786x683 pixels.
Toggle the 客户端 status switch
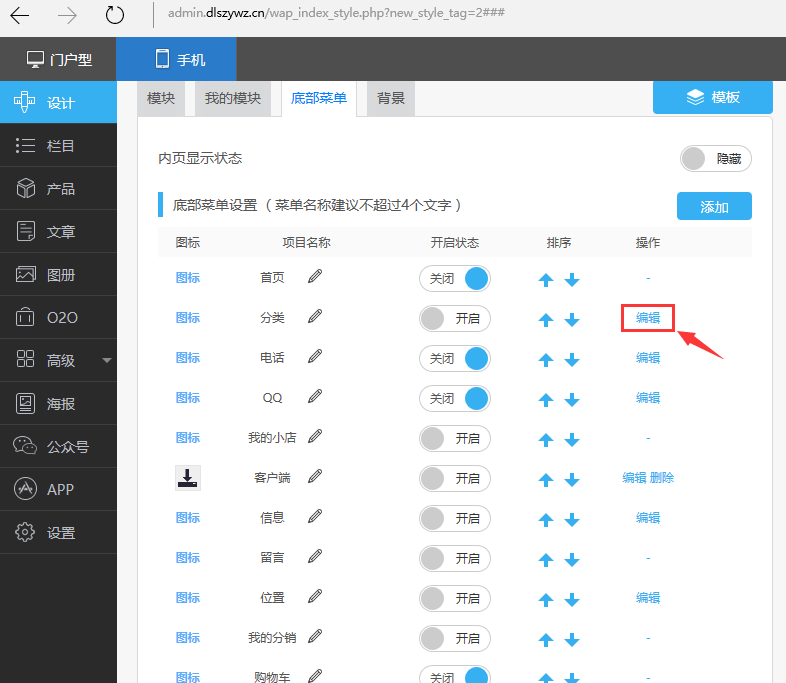coord(455,479)
